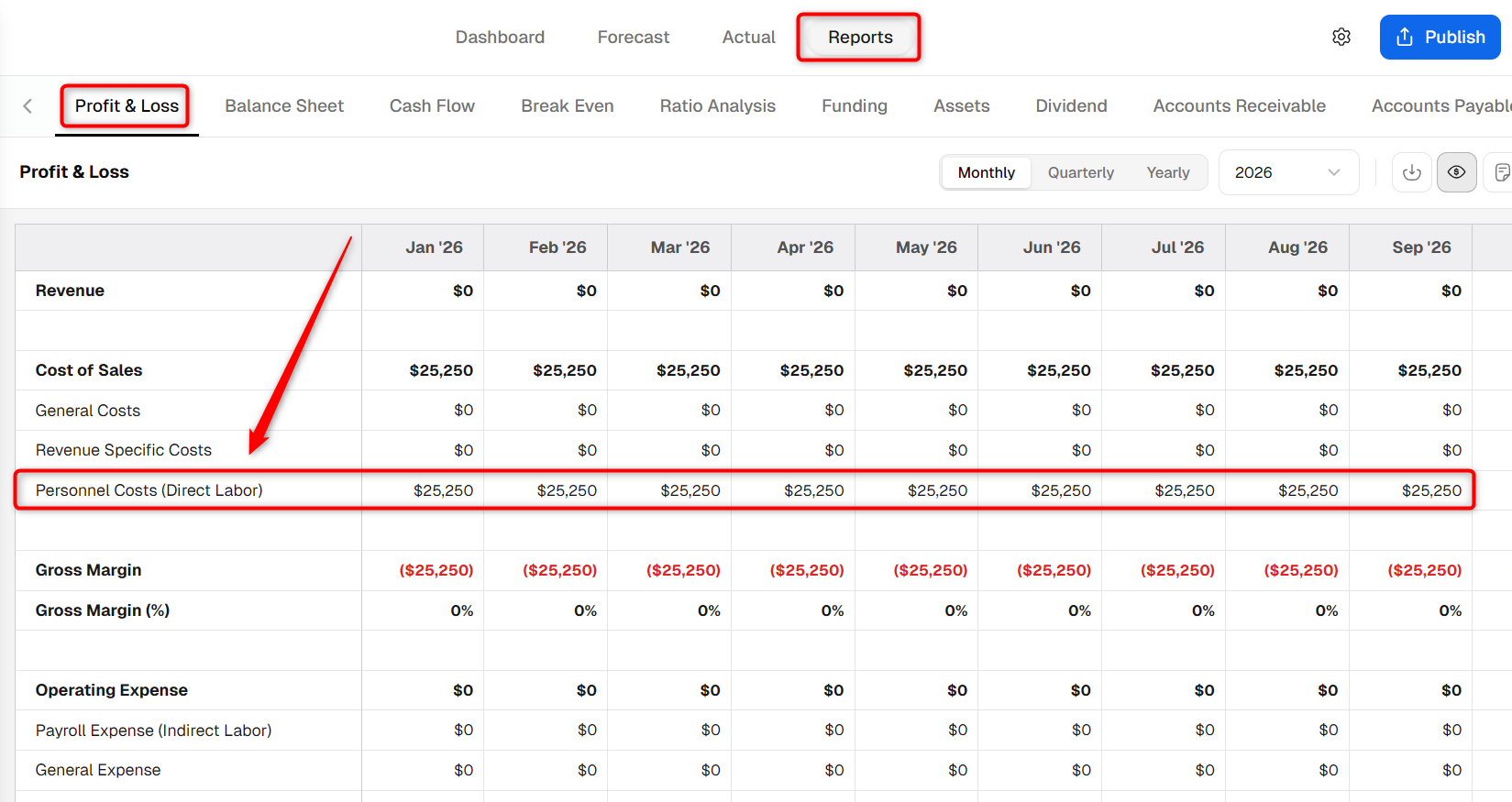The width and height of the screenshot is (1512, 802).
Task: Click the Jan '26 column header
Action: pyautogui.click(x=435, y=247)
